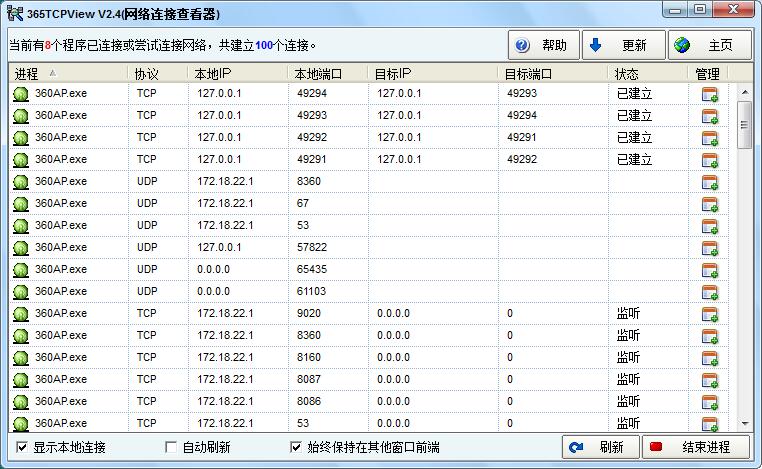Click manage icon for port 9020 row
This screenshot has height=469, width=762.
pos(710,314)
